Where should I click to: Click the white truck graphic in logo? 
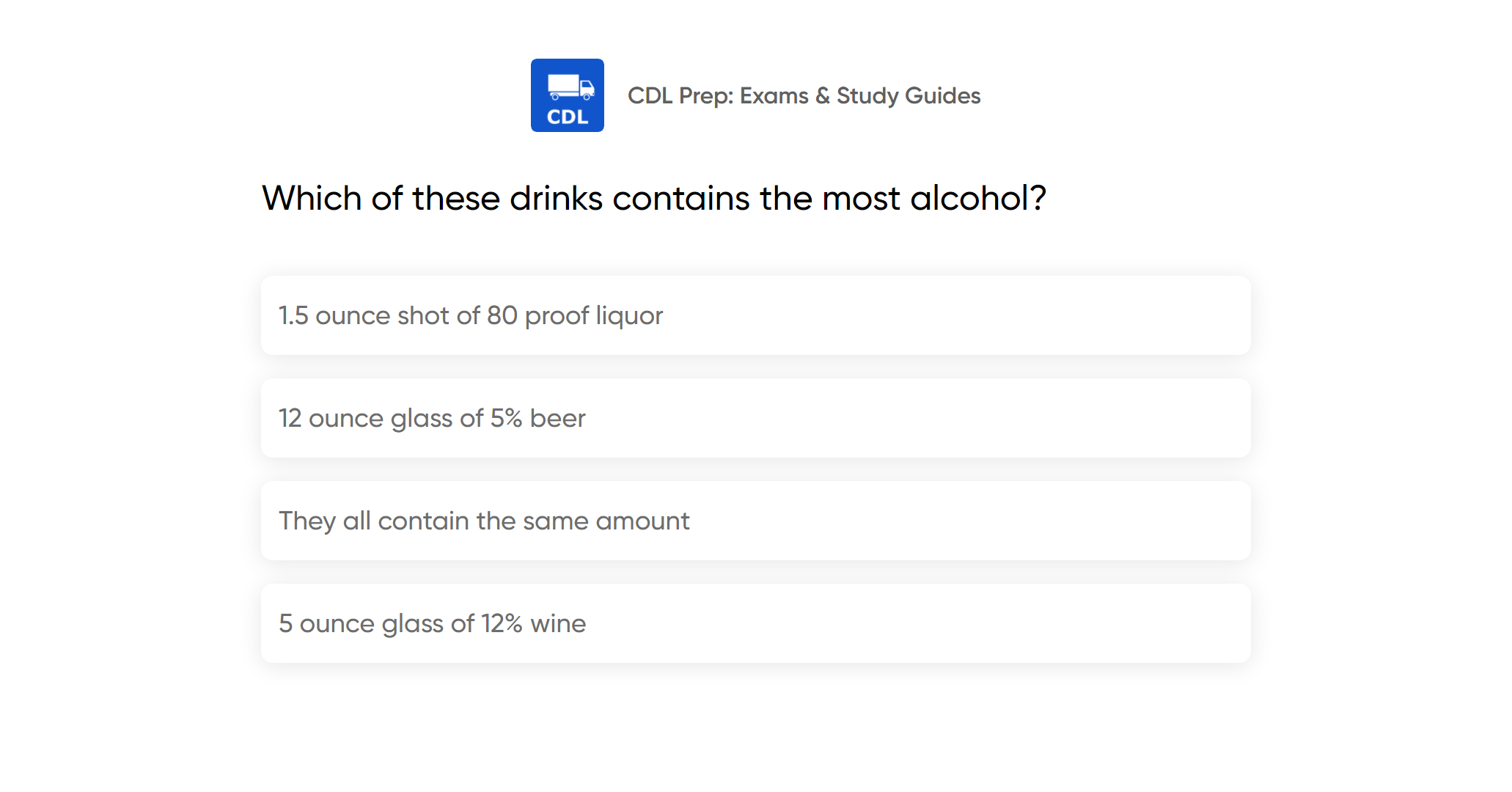click(570, 87)
